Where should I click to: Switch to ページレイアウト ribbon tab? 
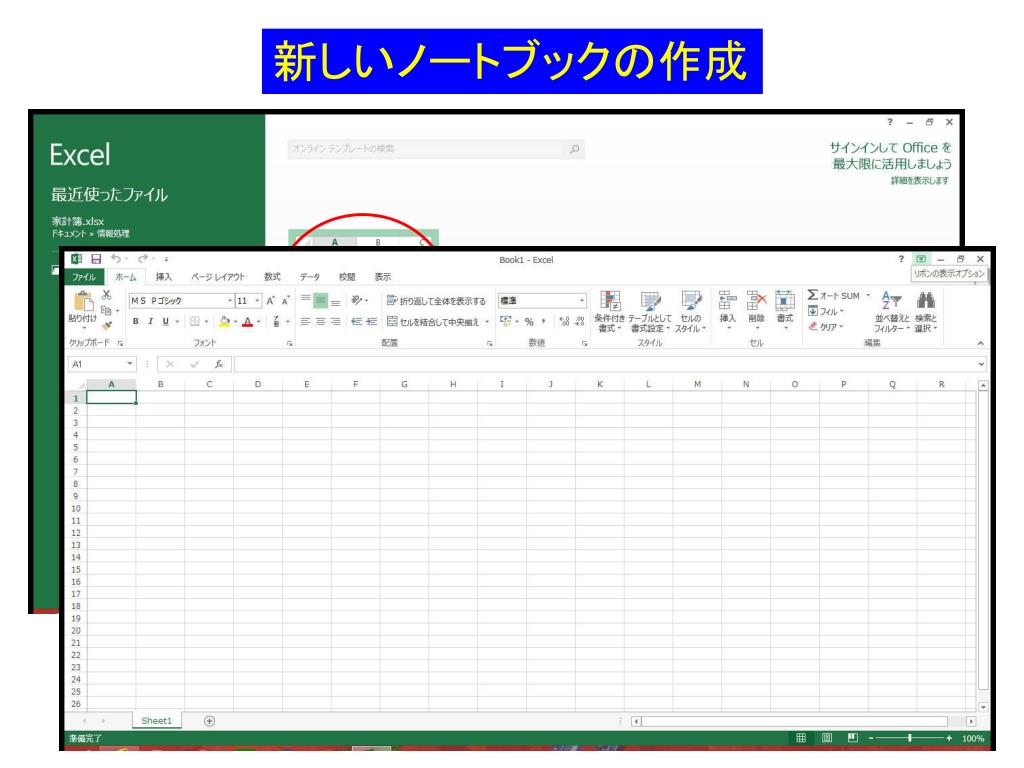[x=218, y=277]
